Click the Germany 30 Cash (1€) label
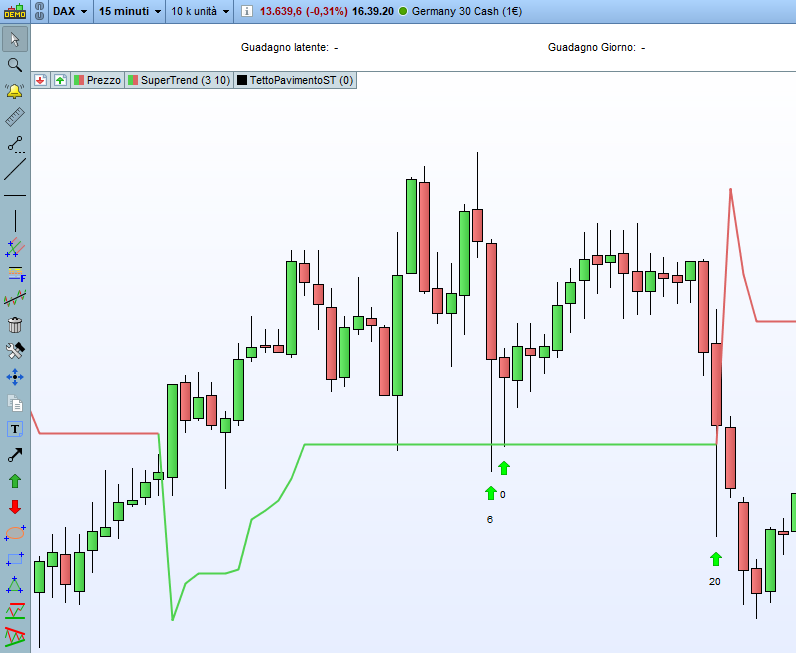The height and width of the screenshot is (653, 796). (x=467, y=11)
